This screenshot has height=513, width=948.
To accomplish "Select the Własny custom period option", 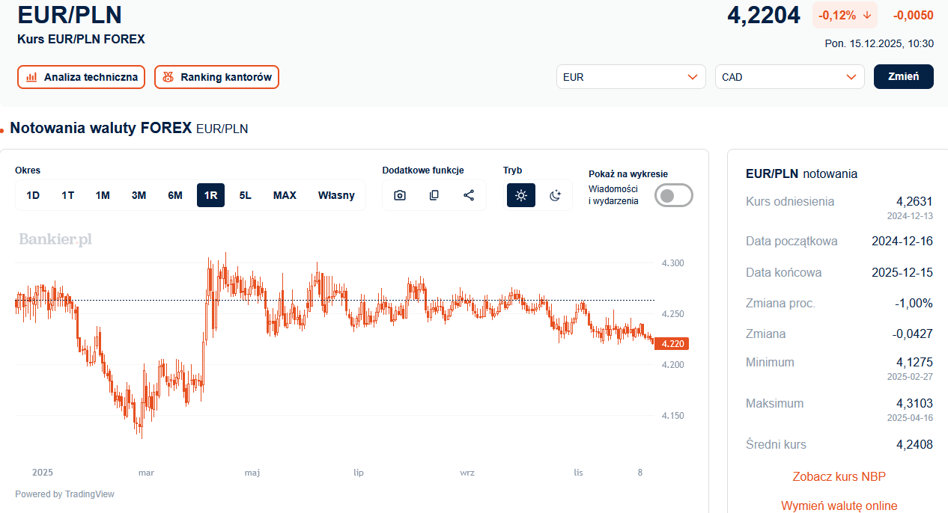I will coord(336,195).
